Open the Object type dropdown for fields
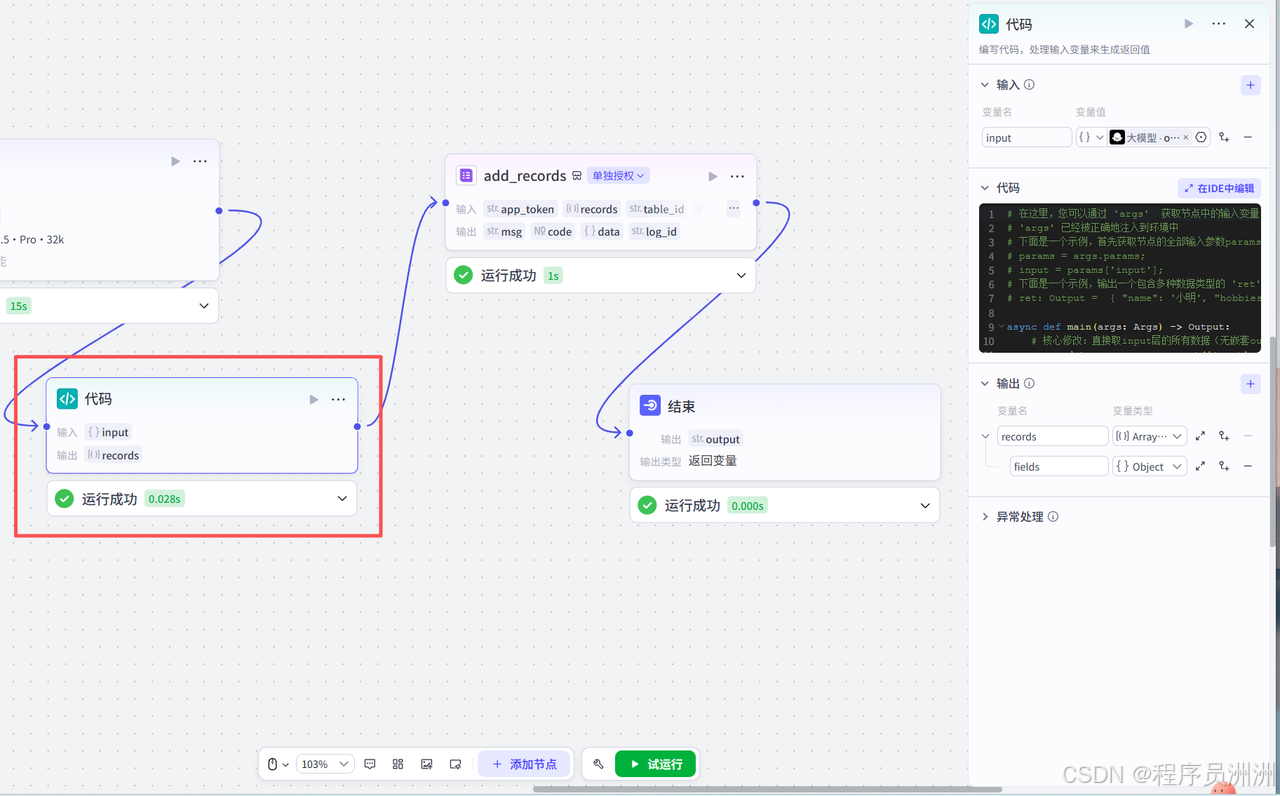1280x796 pixels. [1150, 466]
